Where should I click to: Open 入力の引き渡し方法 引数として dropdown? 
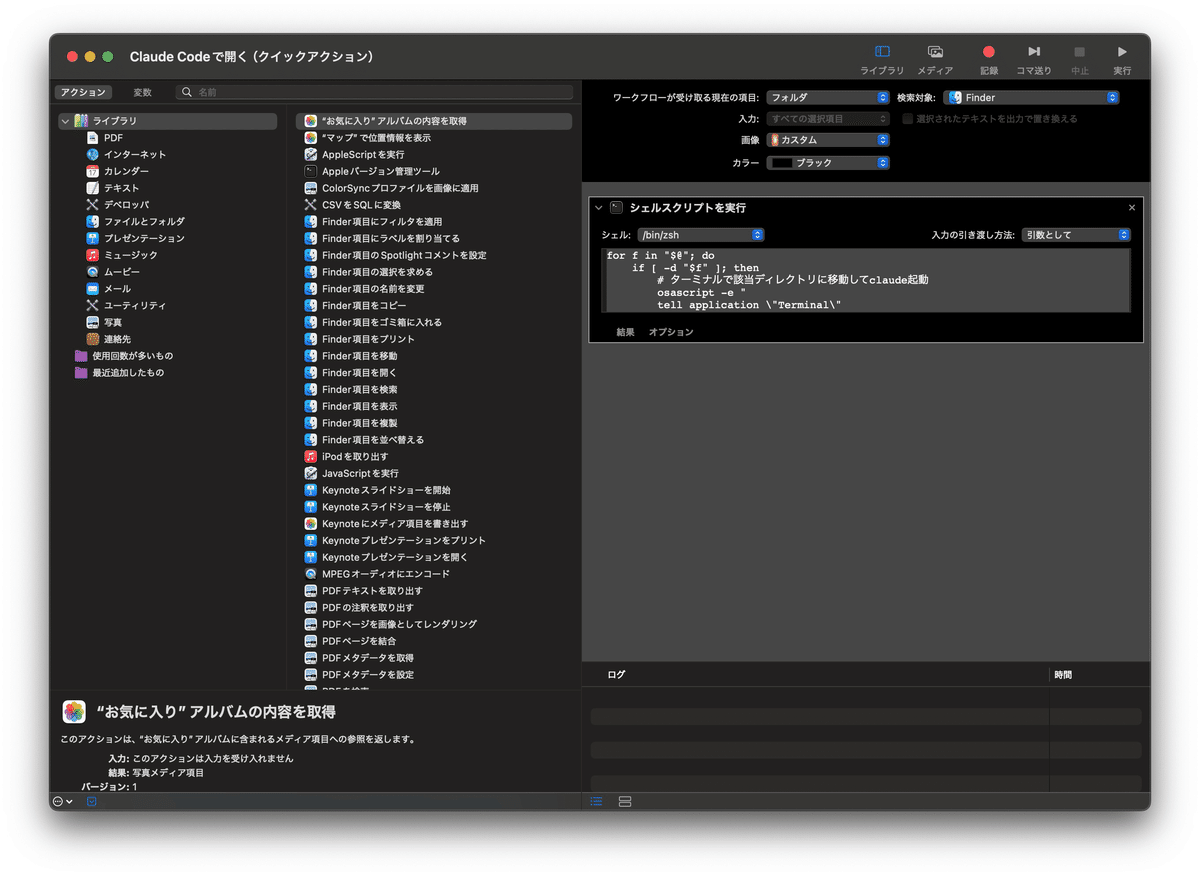pyautogui.click(x=1075, y=235)
